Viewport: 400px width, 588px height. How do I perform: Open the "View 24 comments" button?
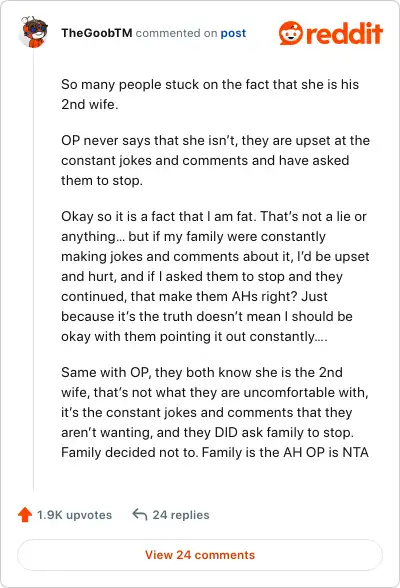tap(200, 555)
